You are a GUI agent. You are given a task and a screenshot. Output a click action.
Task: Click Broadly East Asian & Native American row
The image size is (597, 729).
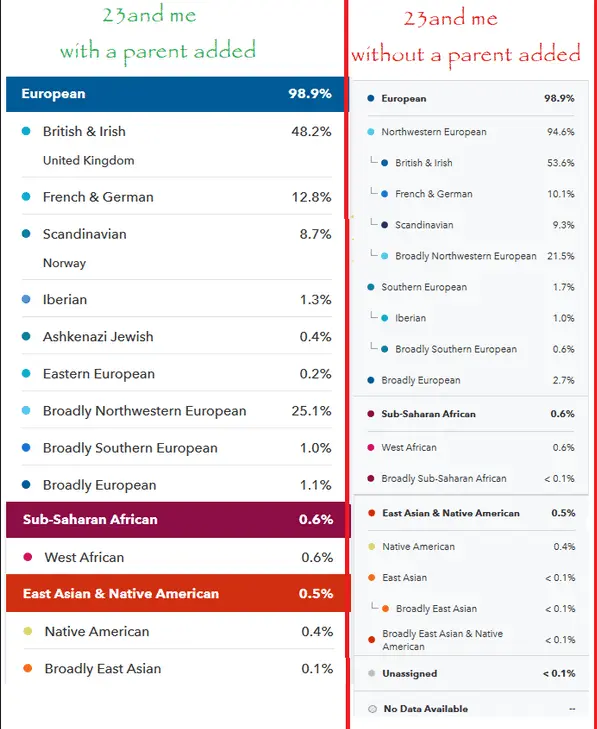coord(471,640)
